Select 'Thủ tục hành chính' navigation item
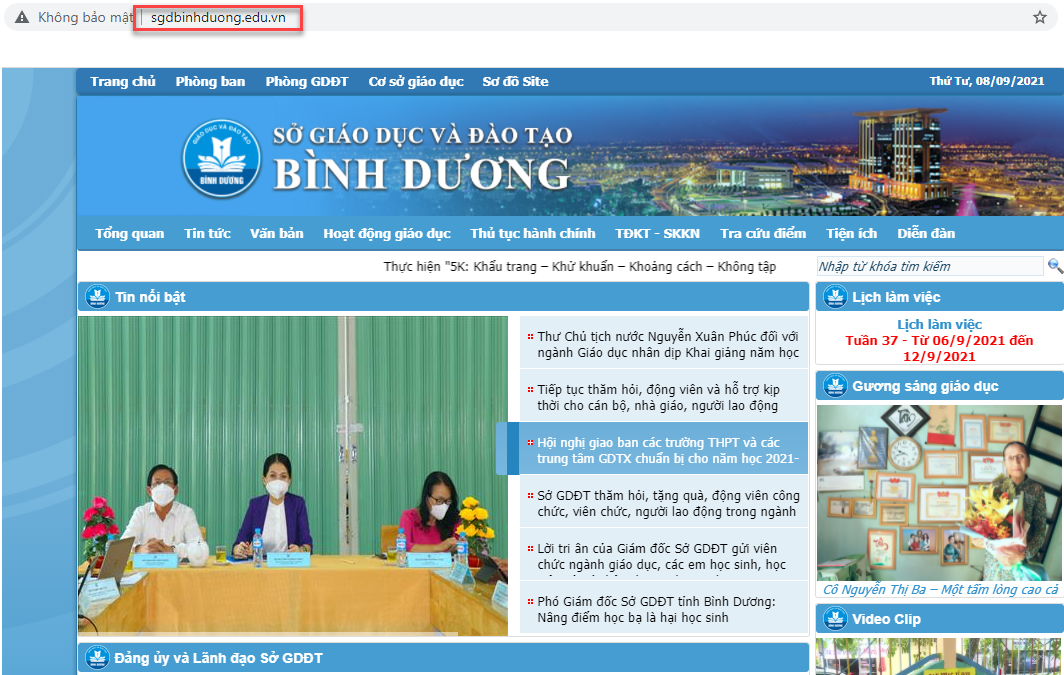Image resolution: width=1064 pixels, height=675 pixels. pyautogui.click(x=533, y=233)
